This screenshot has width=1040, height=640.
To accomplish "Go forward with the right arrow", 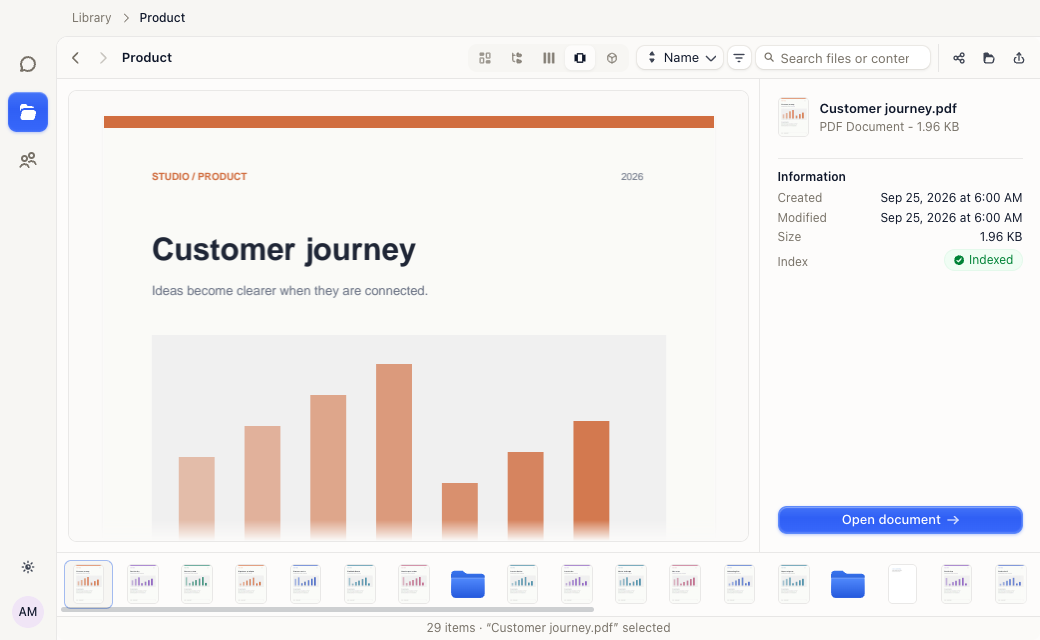I will (103, 58).
